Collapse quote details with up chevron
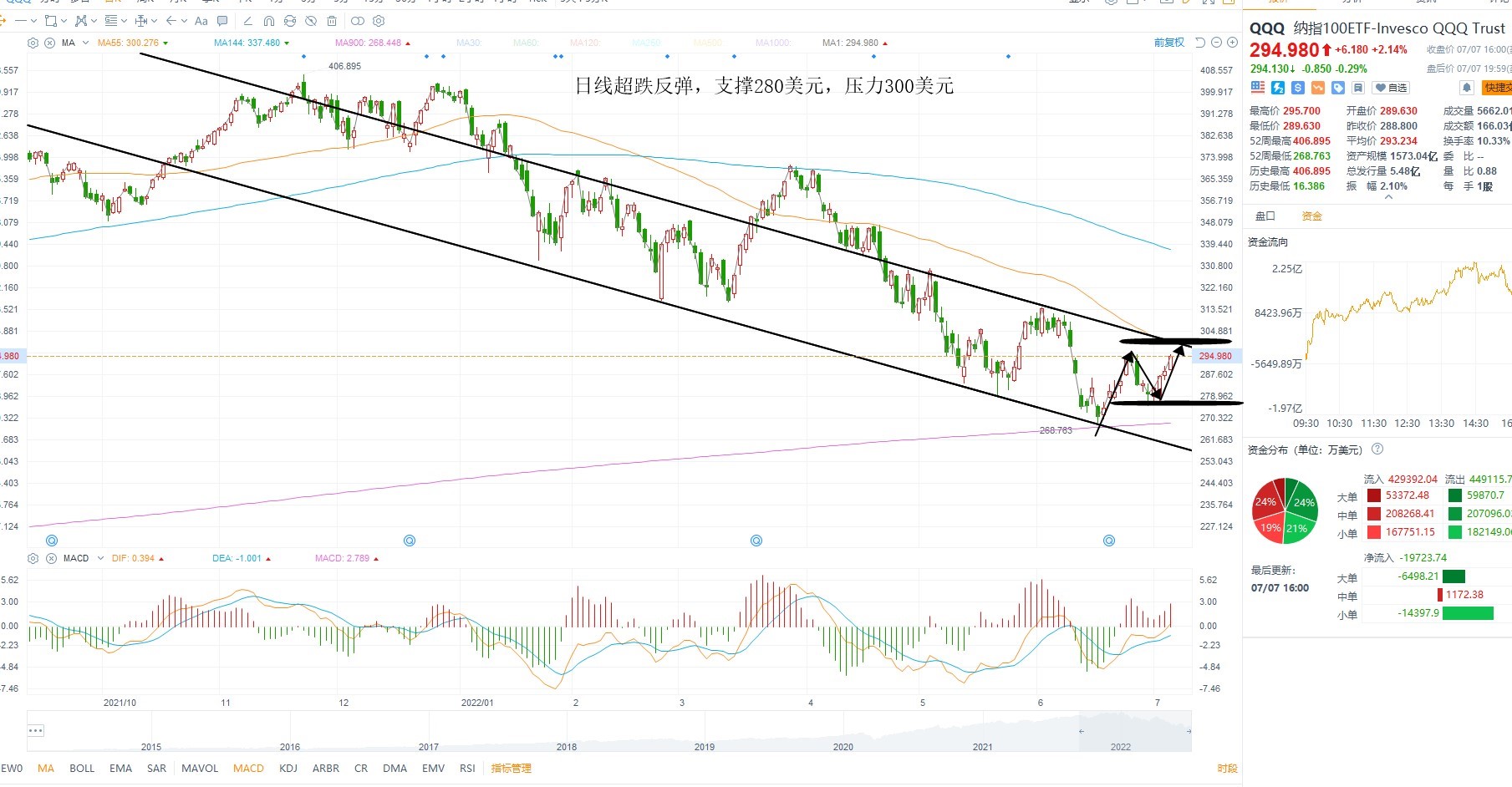1512x787 pixels. click(1388, 198)
